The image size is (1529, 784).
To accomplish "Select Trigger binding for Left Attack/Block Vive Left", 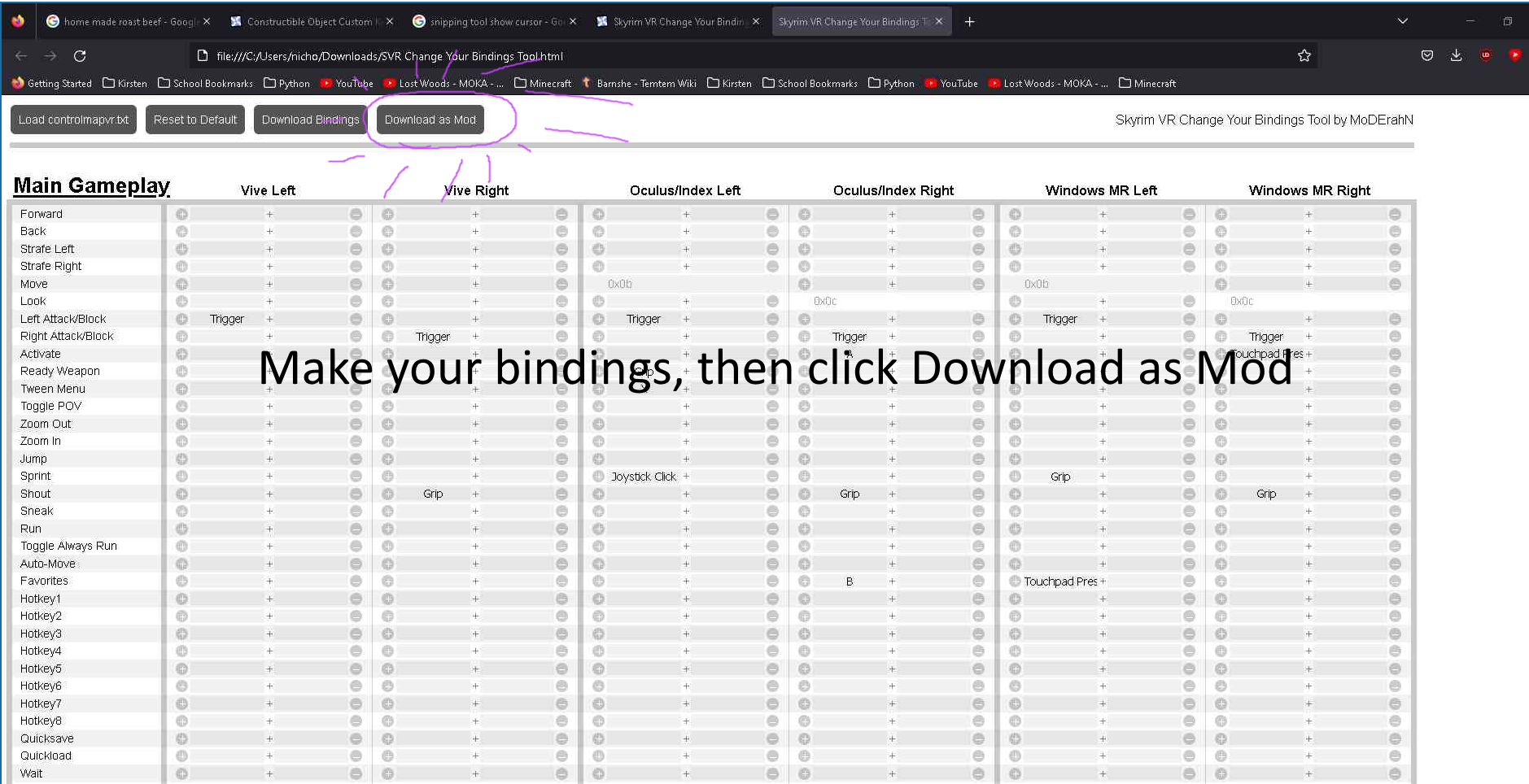I will click(227, 319).
